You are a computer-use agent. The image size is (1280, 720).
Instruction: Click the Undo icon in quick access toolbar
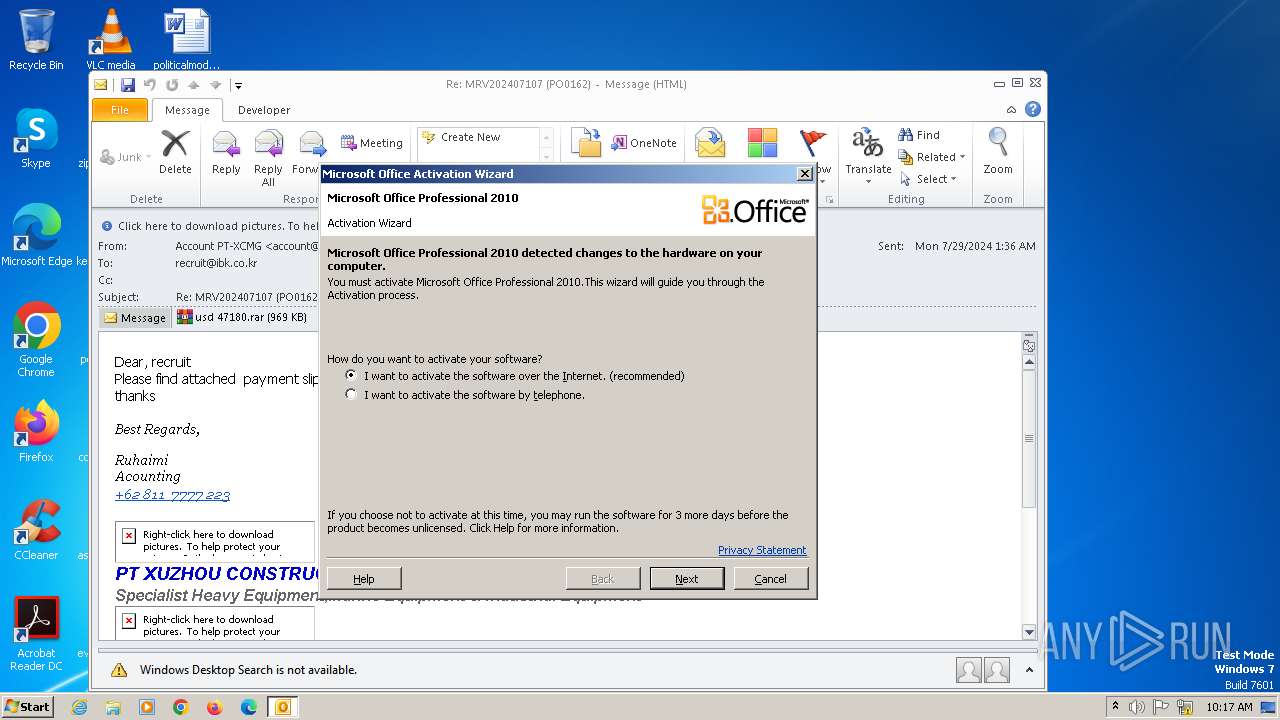point(149,85)
